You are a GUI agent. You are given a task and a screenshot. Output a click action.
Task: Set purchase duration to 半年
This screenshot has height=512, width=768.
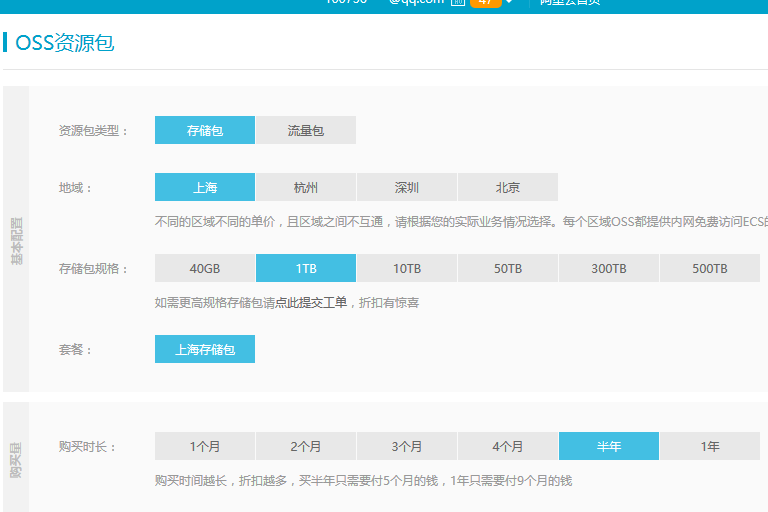point(609,446)
